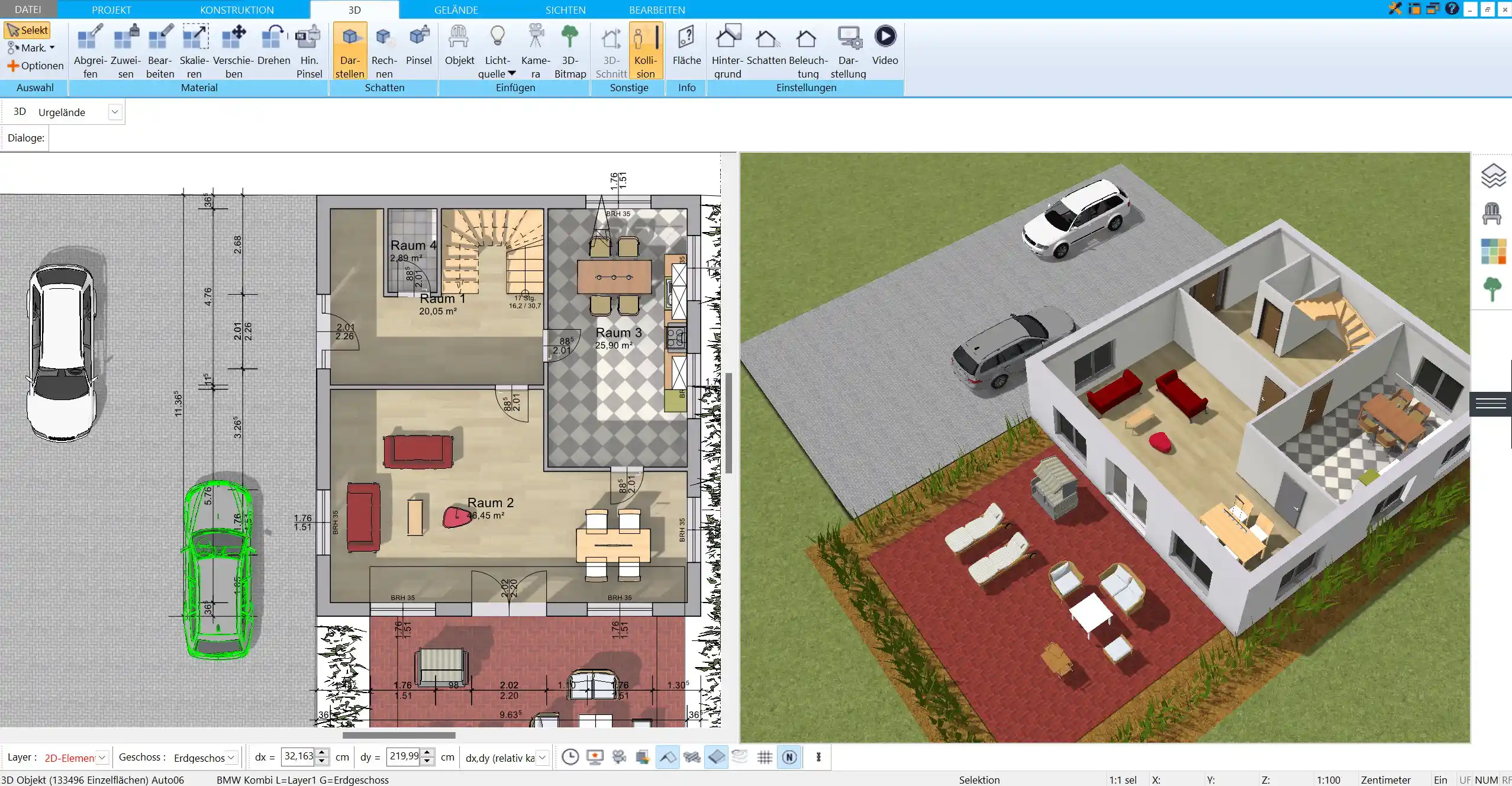Viewport: 1512px width, 786px height.
Task: Open the plants tree catalog on right sidebar
Action: (x=1492, y=289)
